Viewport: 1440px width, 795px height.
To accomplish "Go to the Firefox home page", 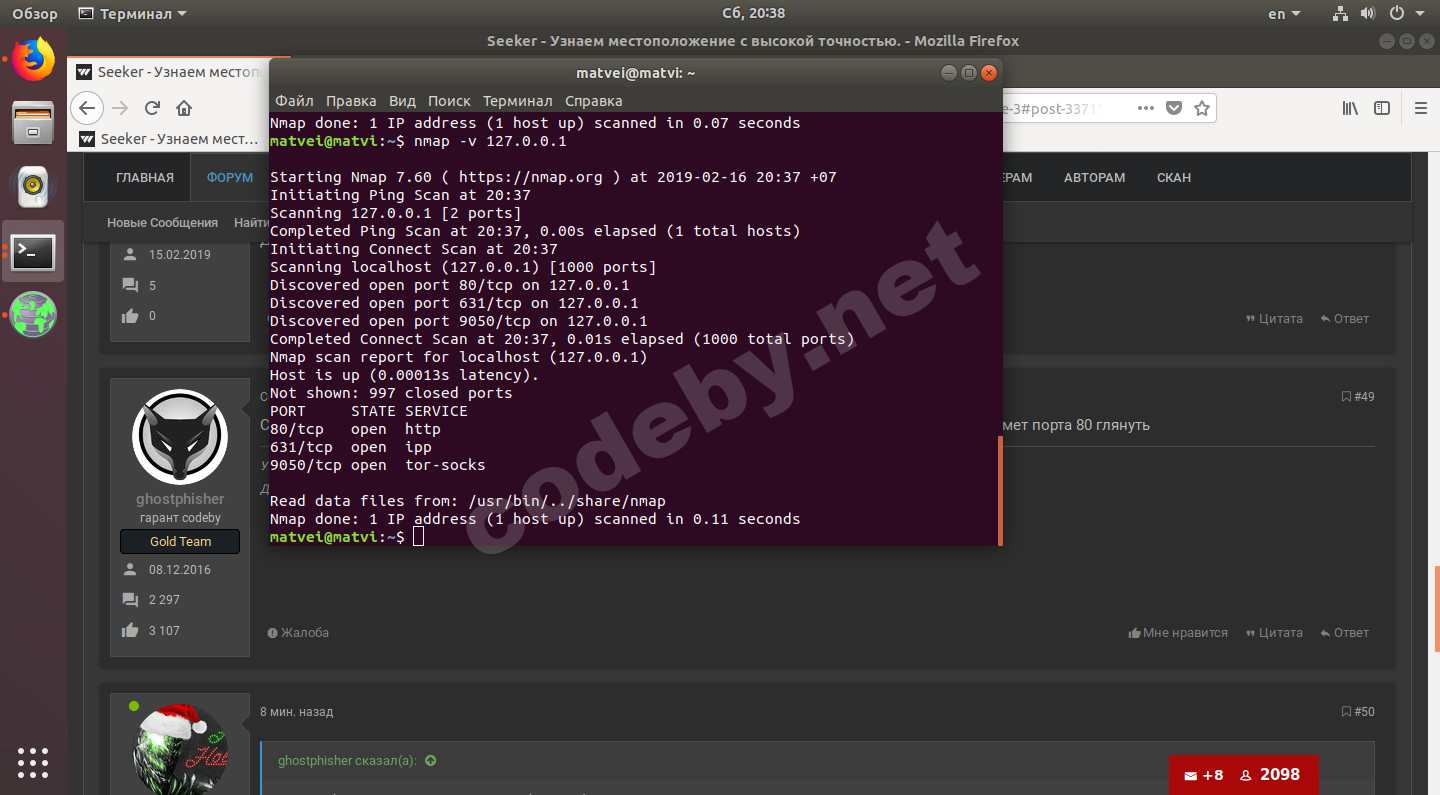I will pos(184,108).
